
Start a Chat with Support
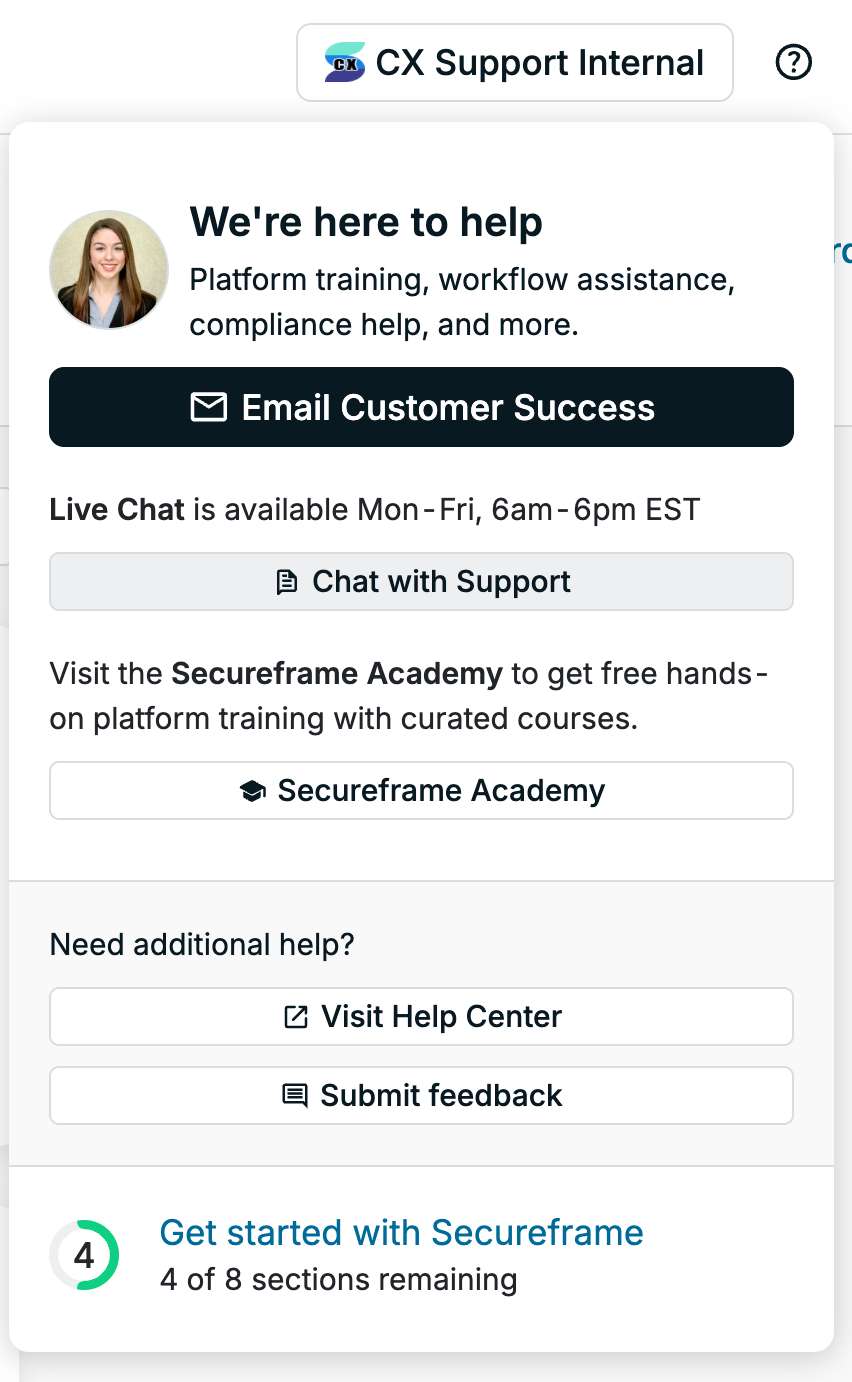pyautogui.click(x=421, y=582)
